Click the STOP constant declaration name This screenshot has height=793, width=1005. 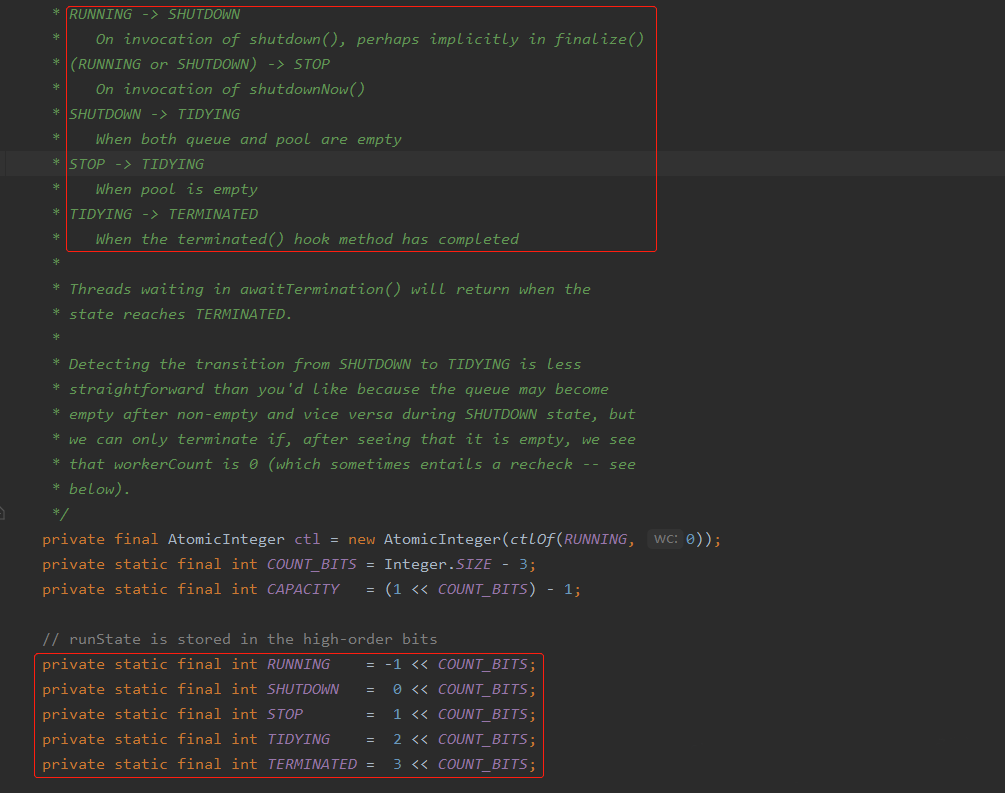click(x=285, y=714)
